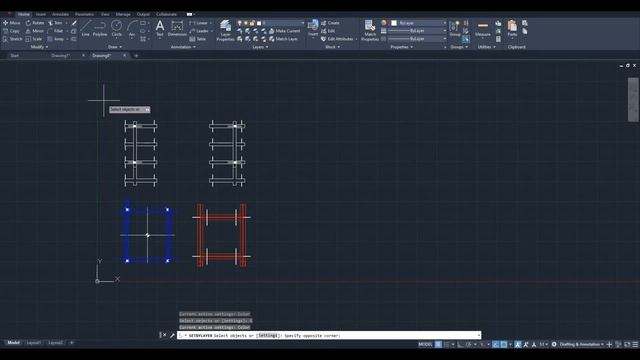Select the Stretch tool
The height and width of the screenshot is (360, 640).
coord(12,39)
